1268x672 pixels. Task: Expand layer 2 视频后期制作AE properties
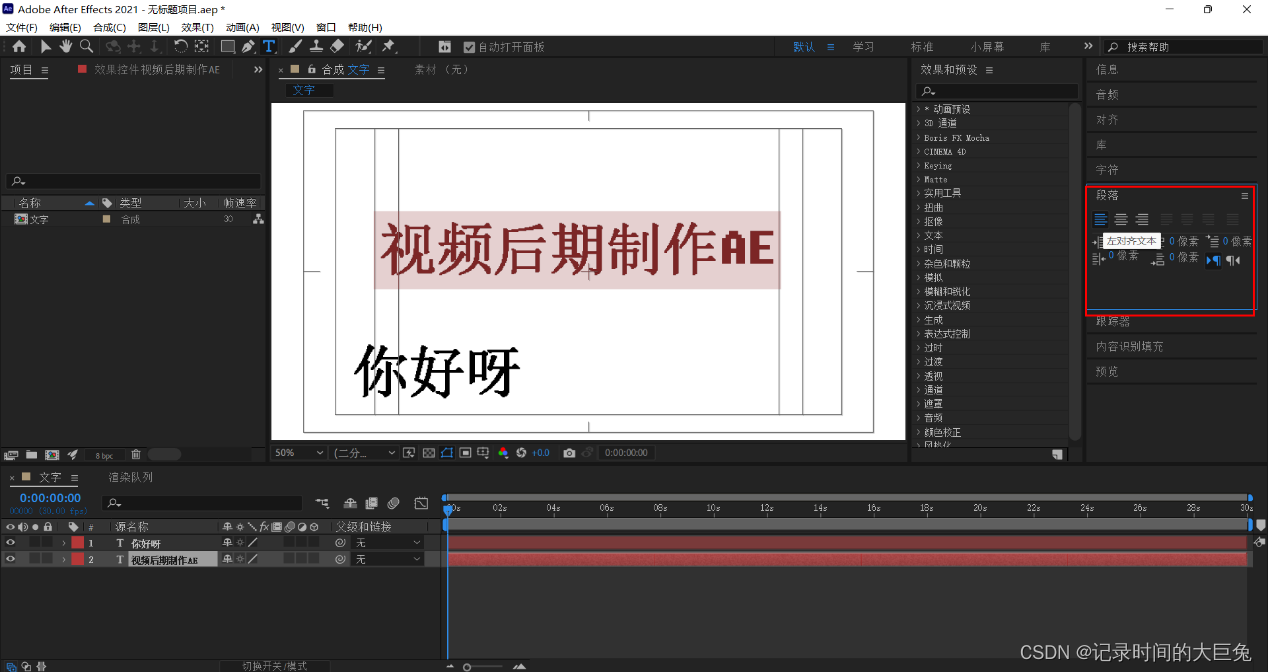pos(64,559)
